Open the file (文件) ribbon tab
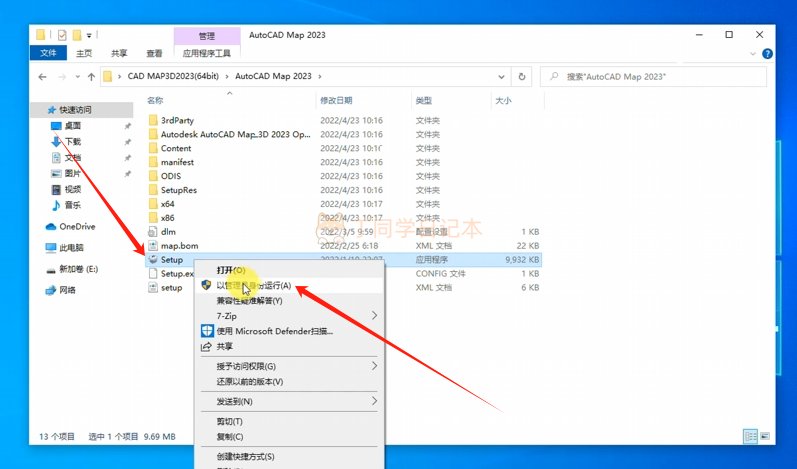797x469 pixels. click(48, 53)
